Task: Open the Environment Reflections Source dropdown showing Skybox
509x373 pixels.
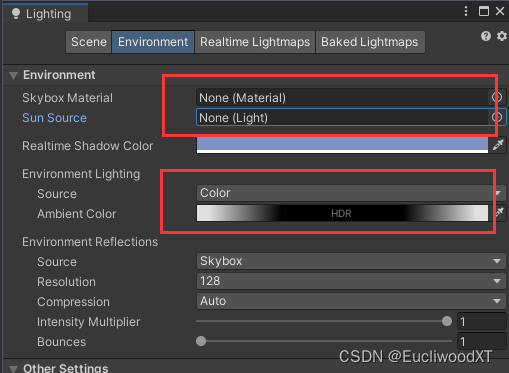Action: pyautogui.click(x=351, y=261)
